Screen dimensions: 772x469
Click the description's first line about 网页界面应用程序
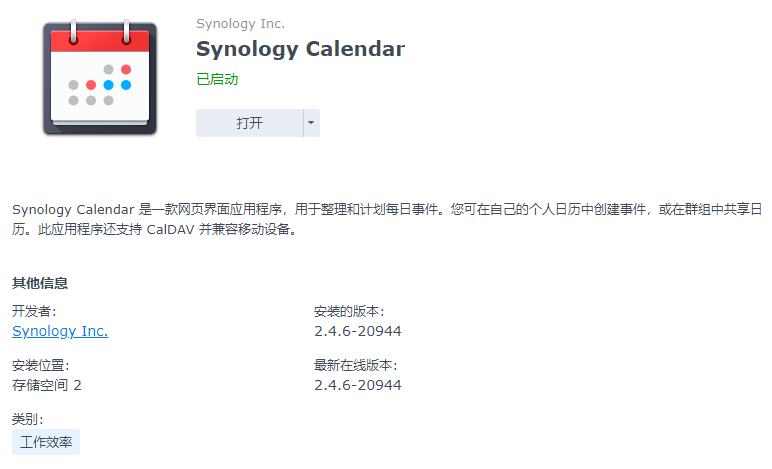(x=387, y=210)
